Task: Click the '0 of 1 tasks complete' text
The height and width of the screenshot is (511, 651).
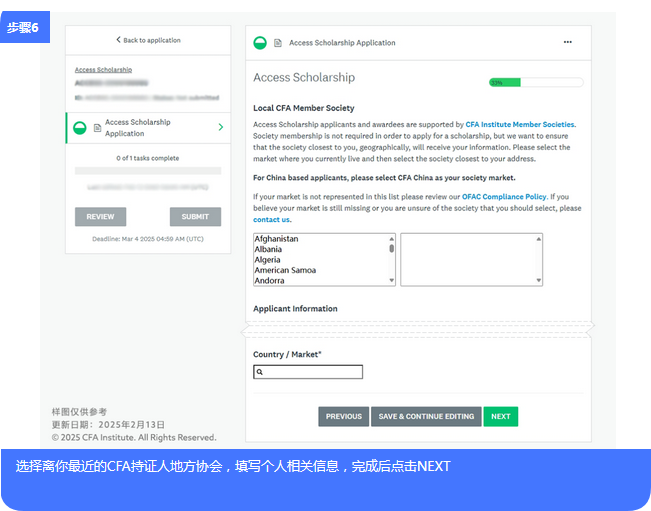Action: click(x=148, y=158)
